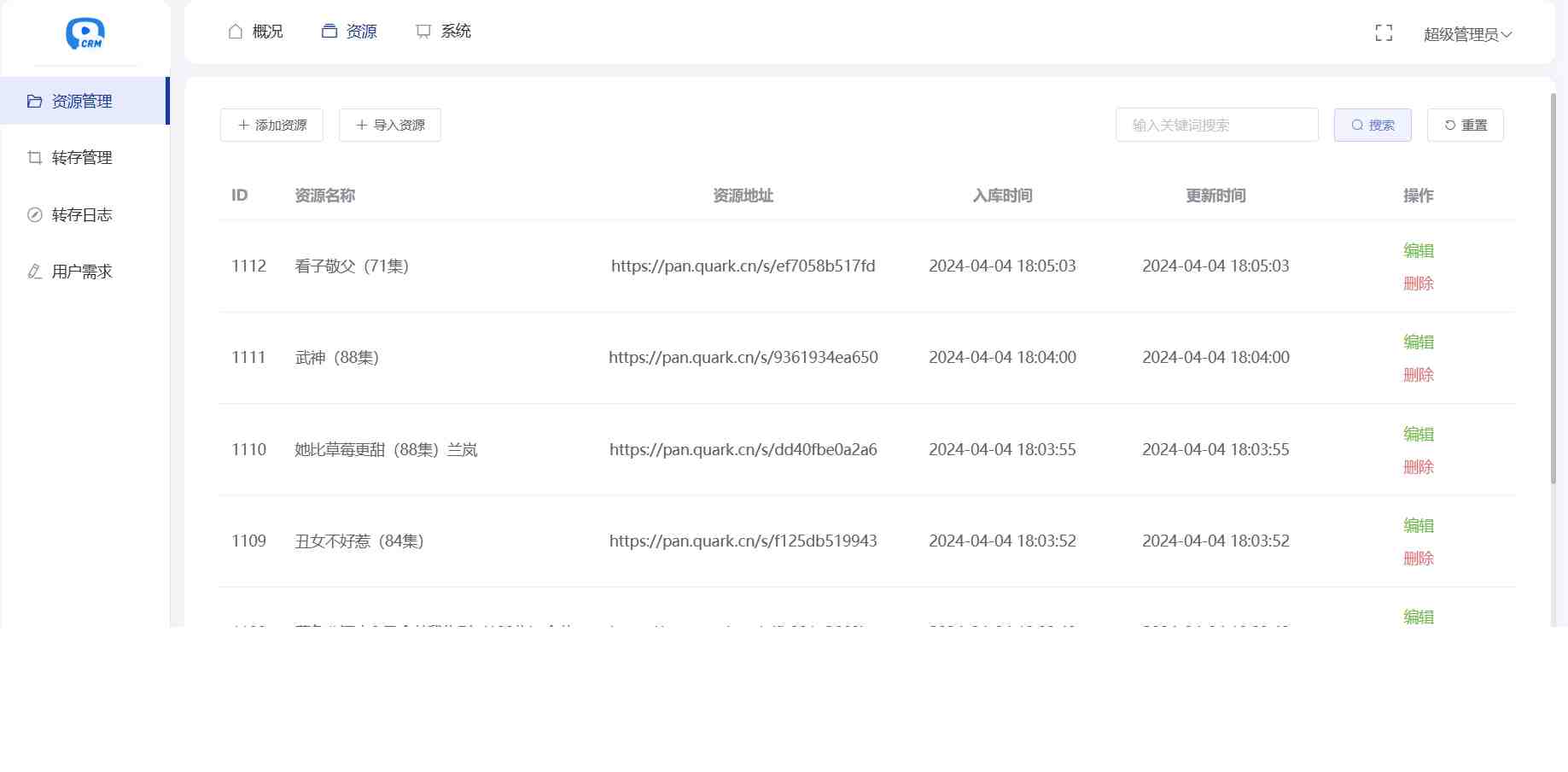Image resolution: width=1568 pixels, height=772 pixels.
Task: Focus the keyword search input field
Action: click(1216, 126)
